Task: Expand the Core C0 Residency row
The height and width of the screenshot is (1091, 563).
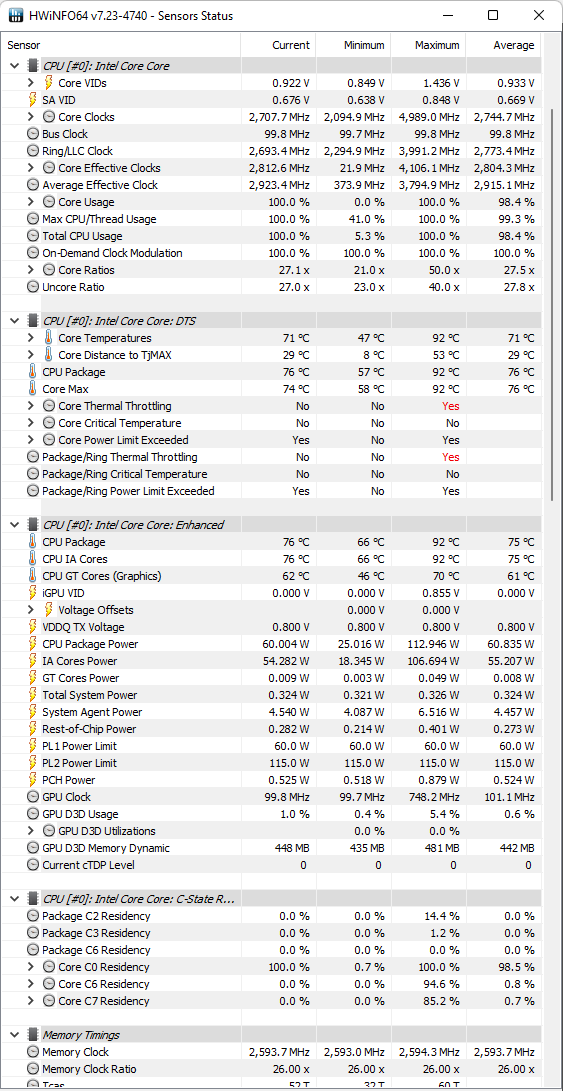Action: click(30, 966)
